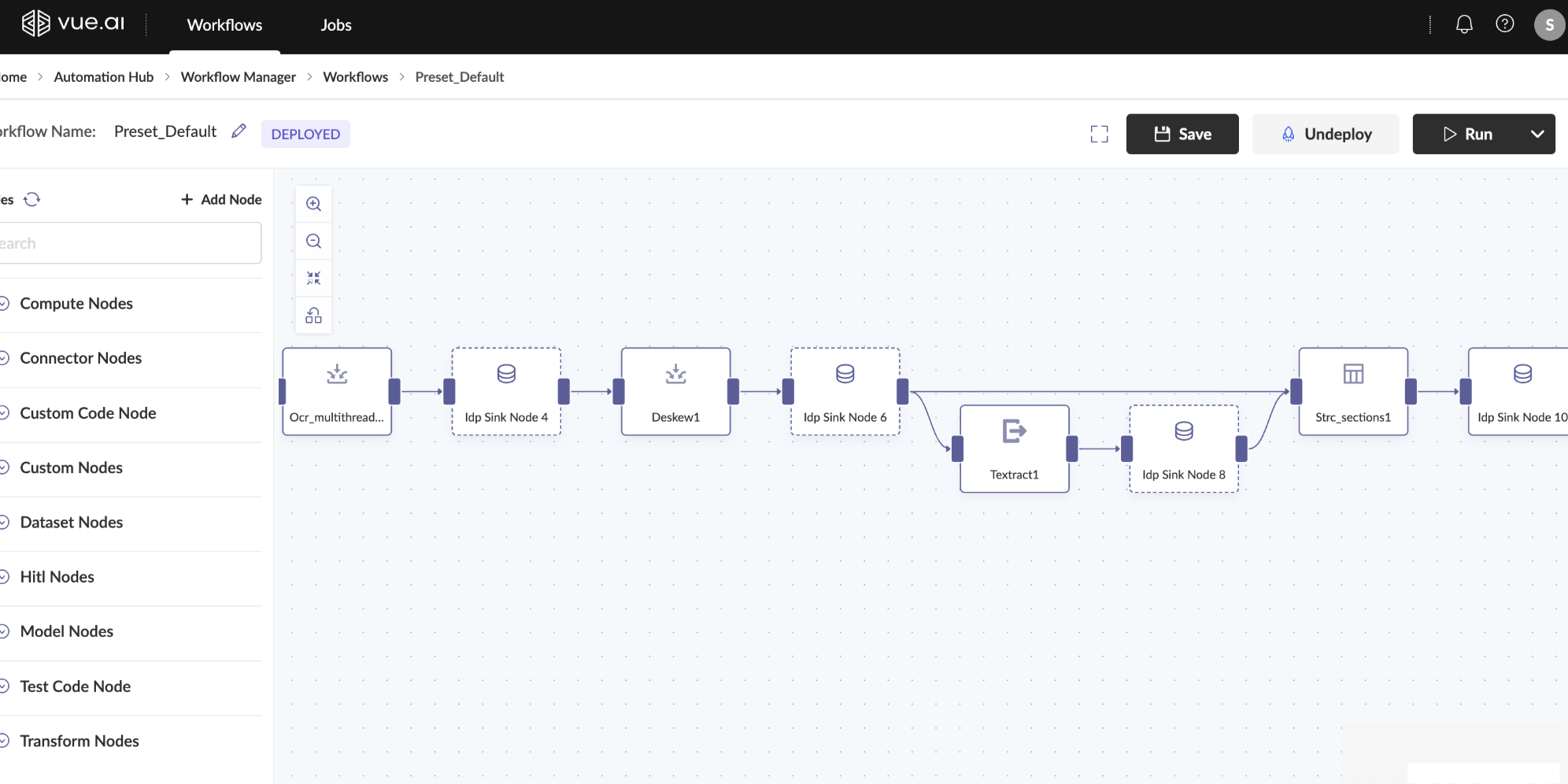Select the Idp Sink Node 10
This screenshot has width=1568, height=784.
tap(1519, 391)
